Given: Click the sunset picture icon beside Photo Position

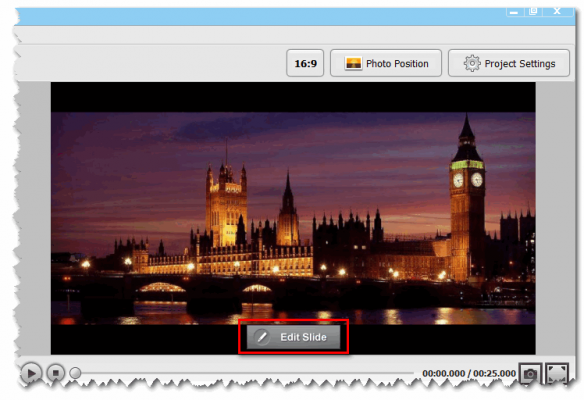Looking at the screenshot, I should click(x=353, y=63).
